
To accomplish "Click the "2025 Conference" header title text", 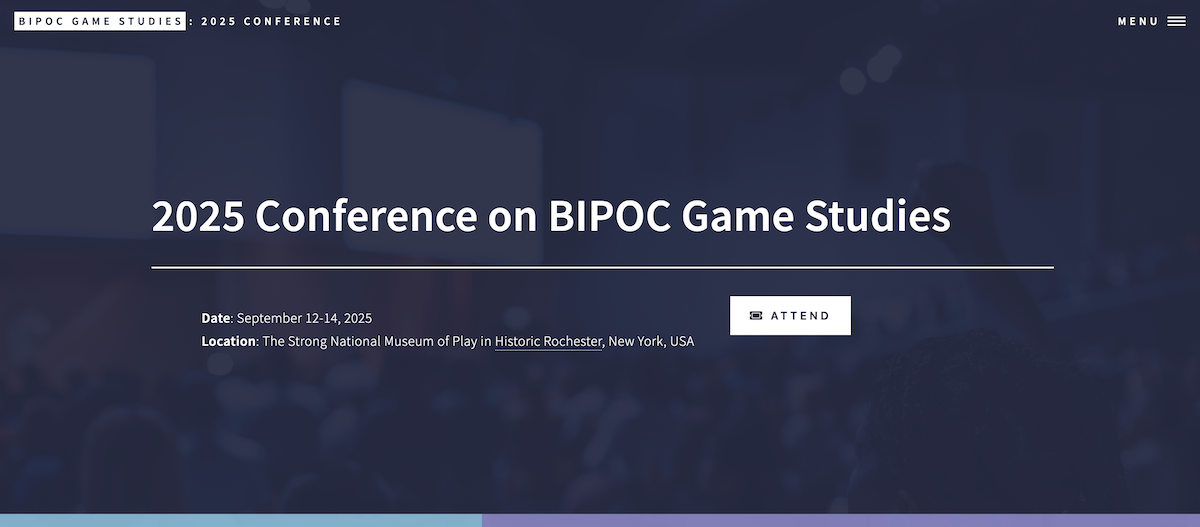I will tap(271, 21).
